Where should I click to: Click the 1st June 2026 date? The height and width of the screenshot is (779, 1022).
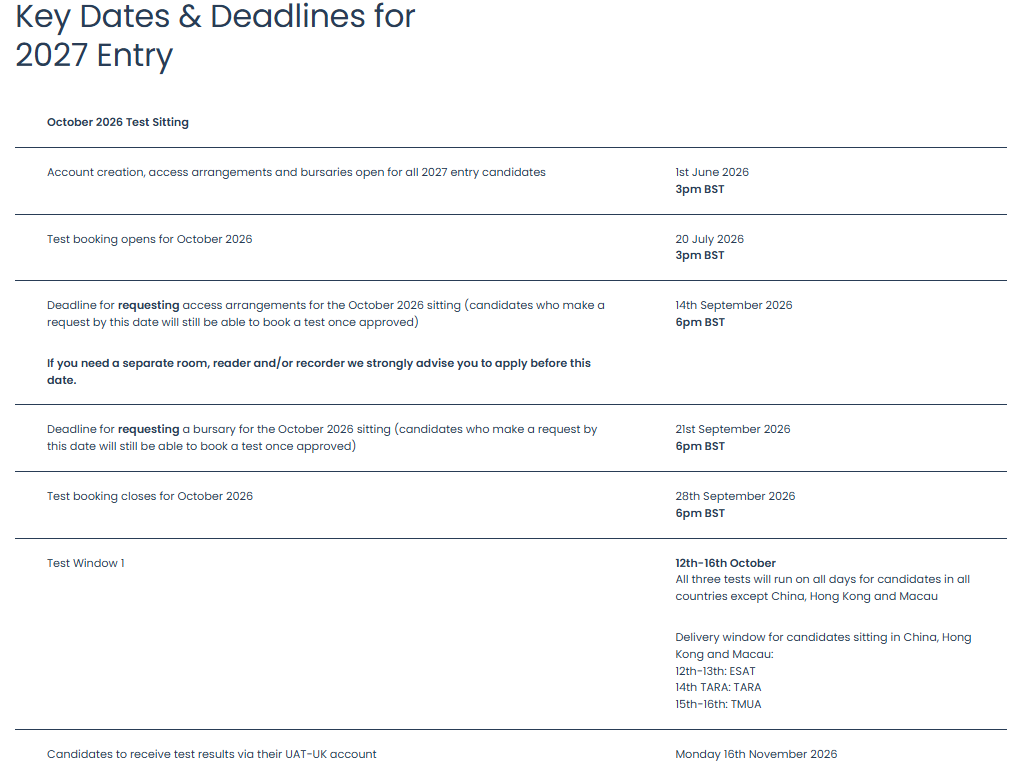[x=712, y=172]
